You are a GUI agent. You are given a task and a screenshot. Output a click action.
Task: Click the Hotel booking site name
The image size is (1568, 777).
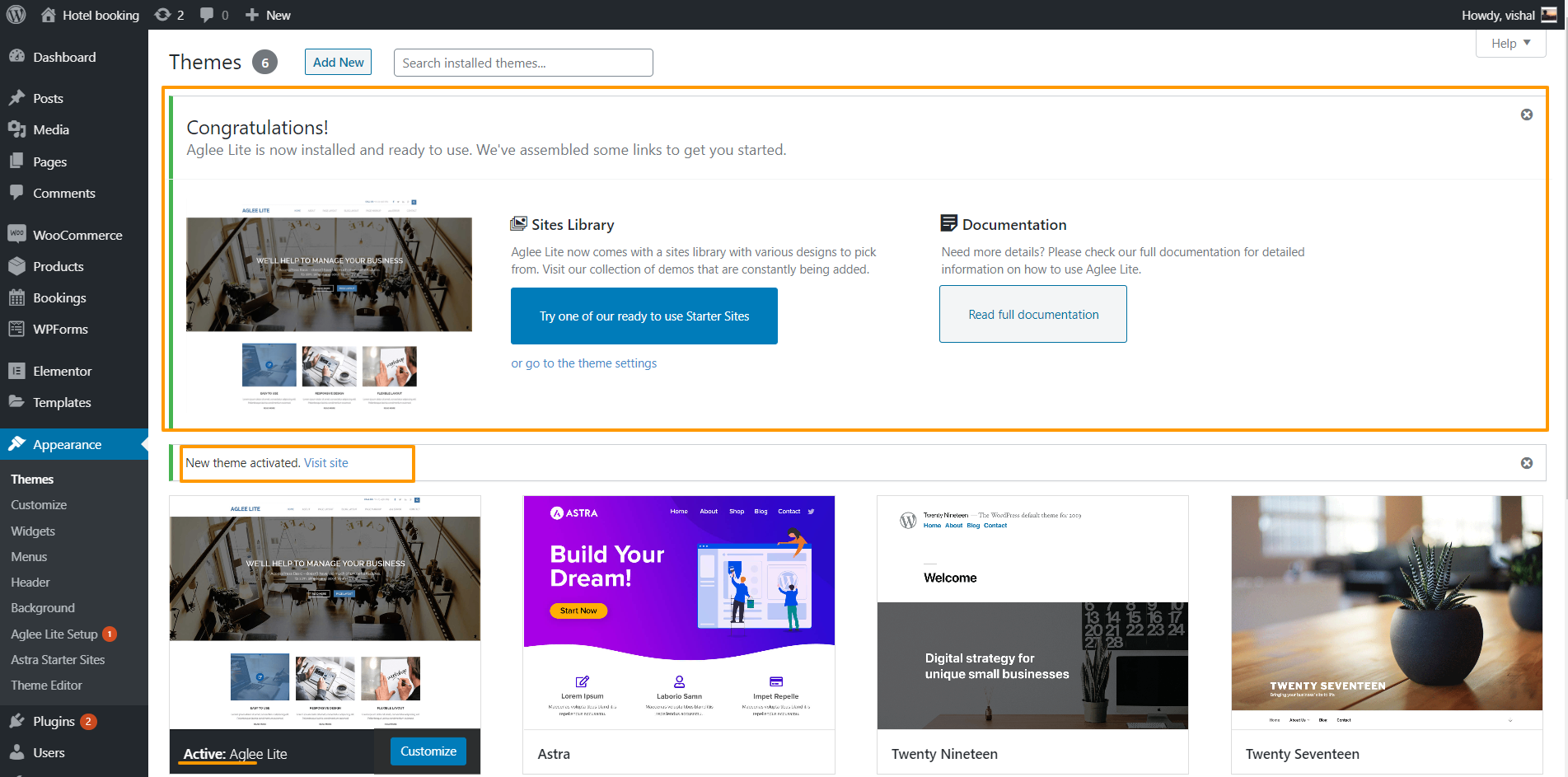point(101,15)
